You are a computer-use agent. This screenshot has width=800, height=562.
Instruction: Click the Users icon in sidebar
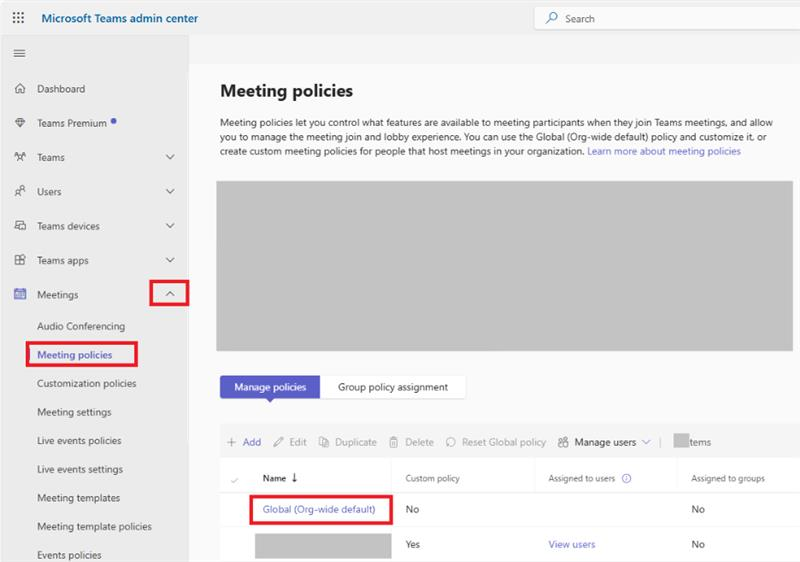pyautogui.click(x=20, y=191)
